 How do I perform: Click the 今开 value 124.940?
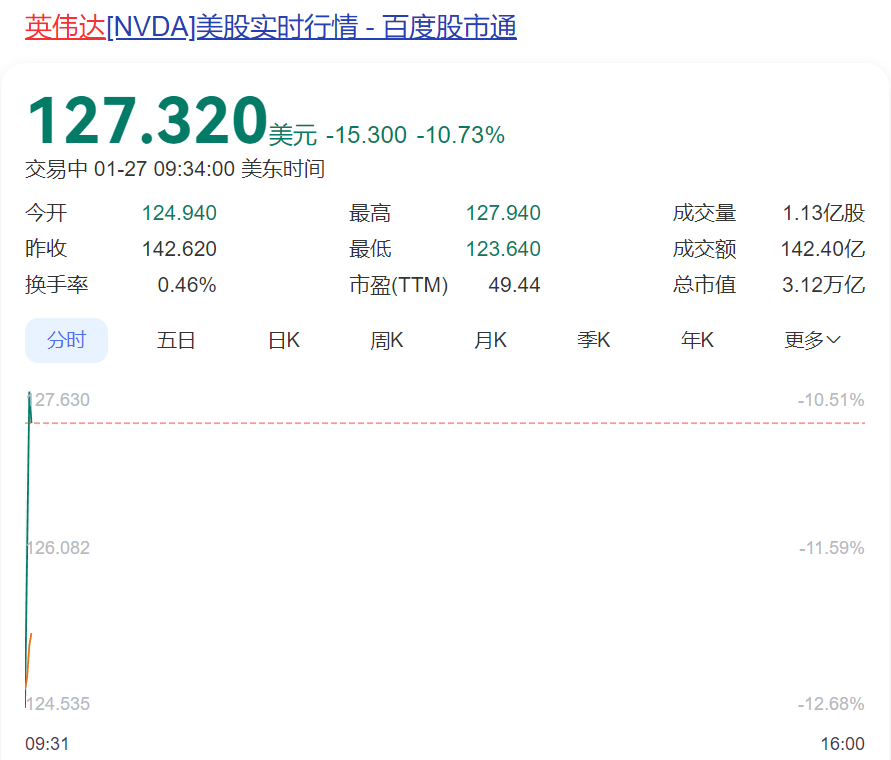click(x=179, y=213)
